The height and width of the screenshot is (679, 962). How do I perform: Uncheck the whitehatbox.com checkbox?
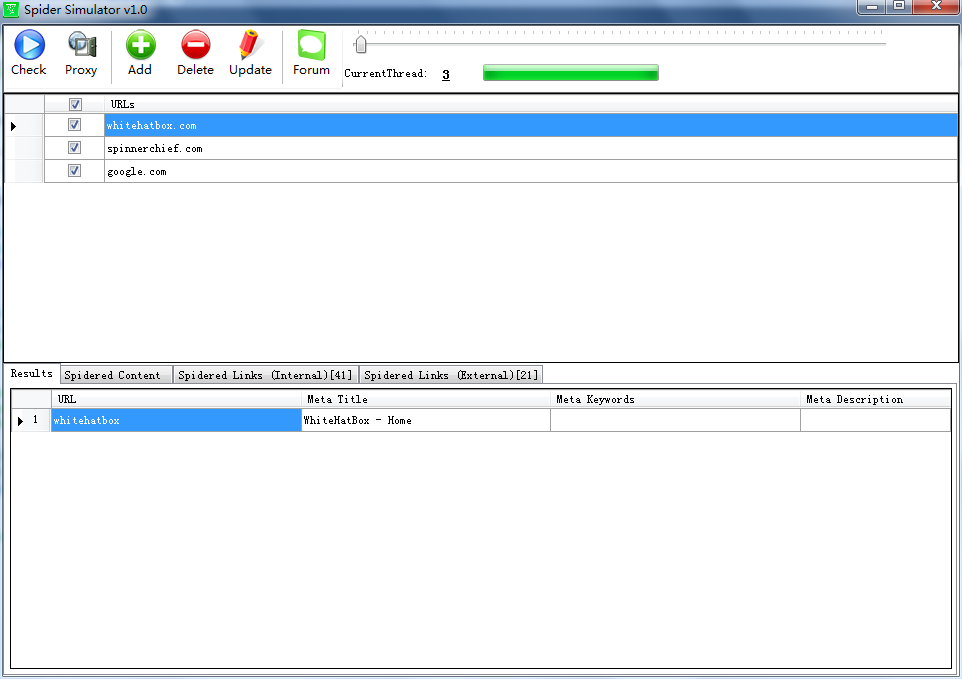coord(74,125)
